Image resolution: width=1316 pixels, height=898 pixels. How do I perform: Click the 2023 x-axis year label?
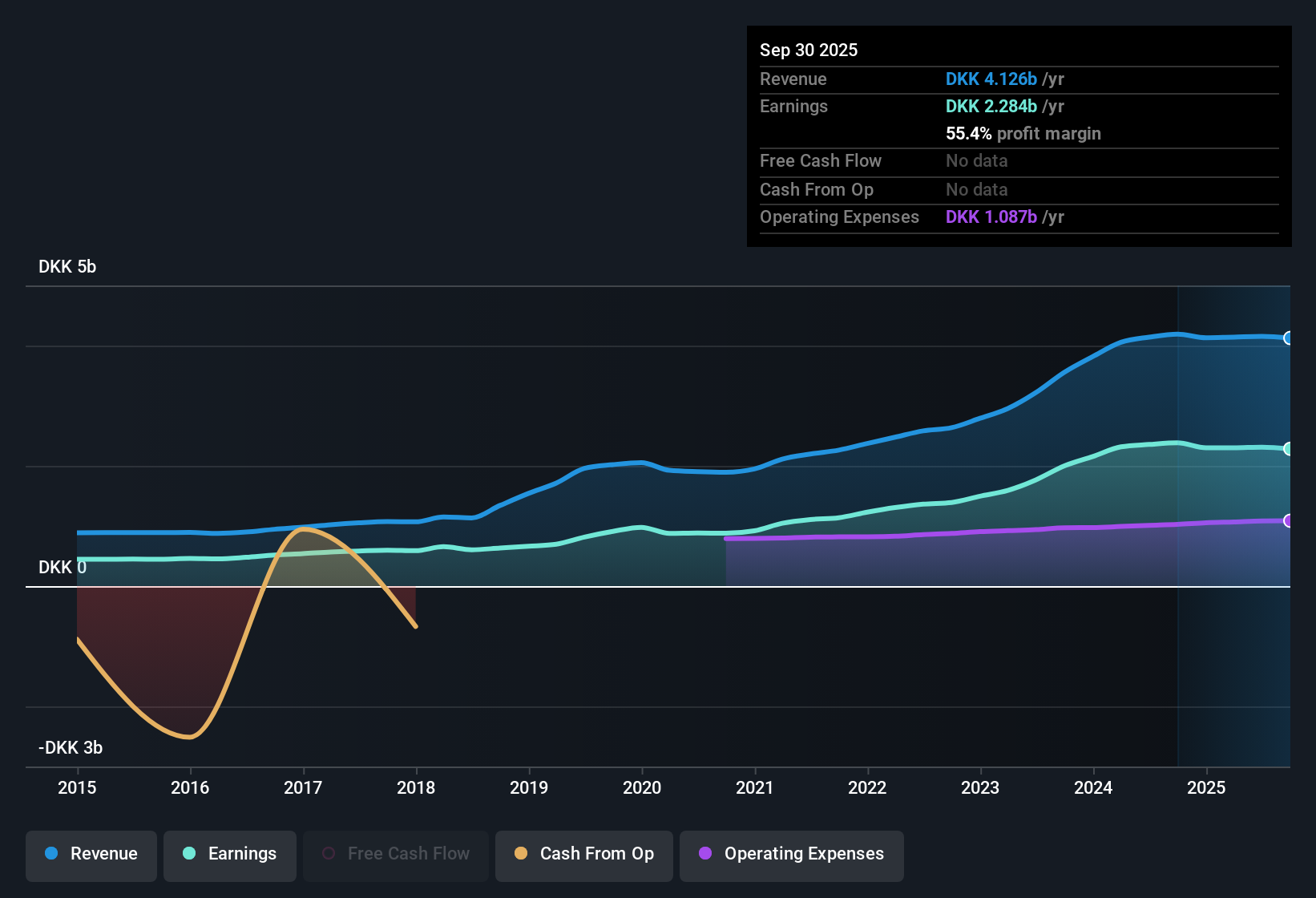(980, 788)
